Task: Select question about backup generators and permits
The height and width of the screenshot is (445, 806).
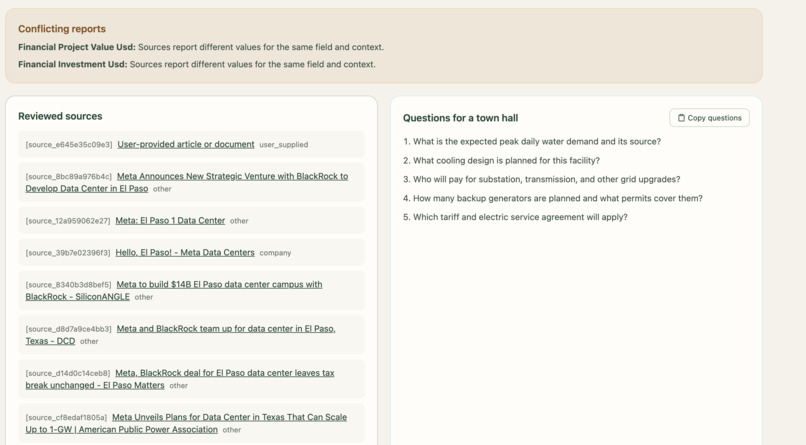Action: click(x=553, y=198)
